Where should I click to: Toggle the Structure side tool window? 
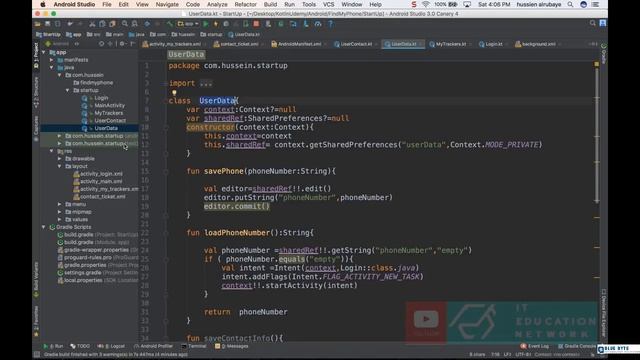tap(36, 92)
